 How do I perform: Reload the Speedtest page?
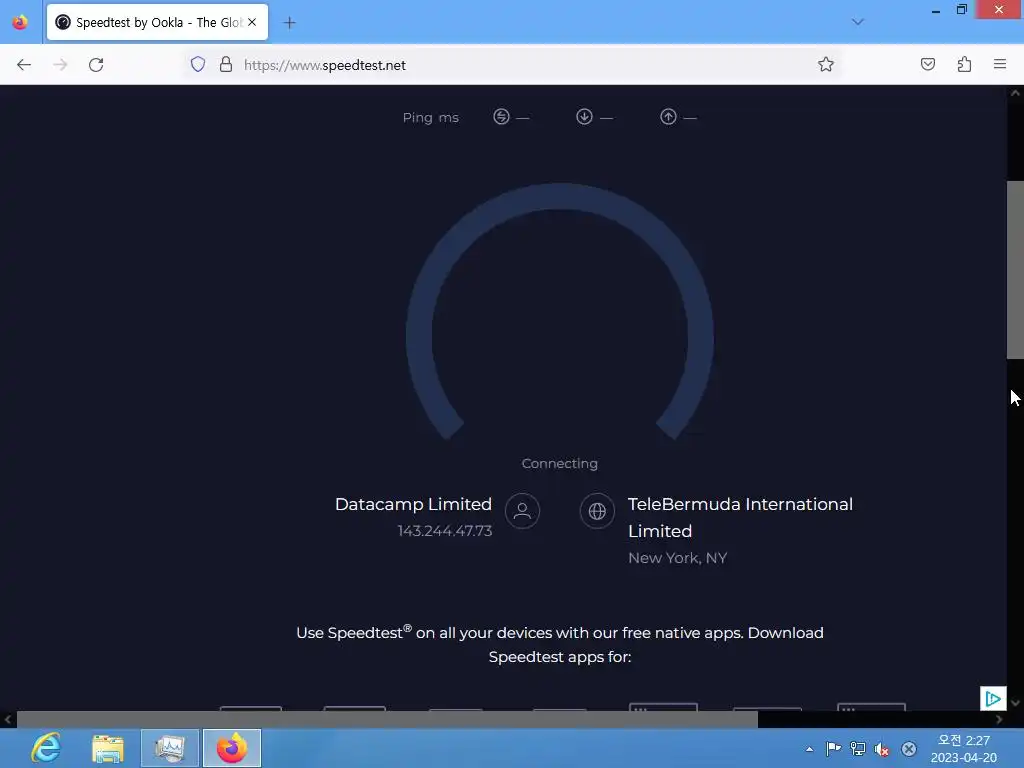[x=96, y=65]
